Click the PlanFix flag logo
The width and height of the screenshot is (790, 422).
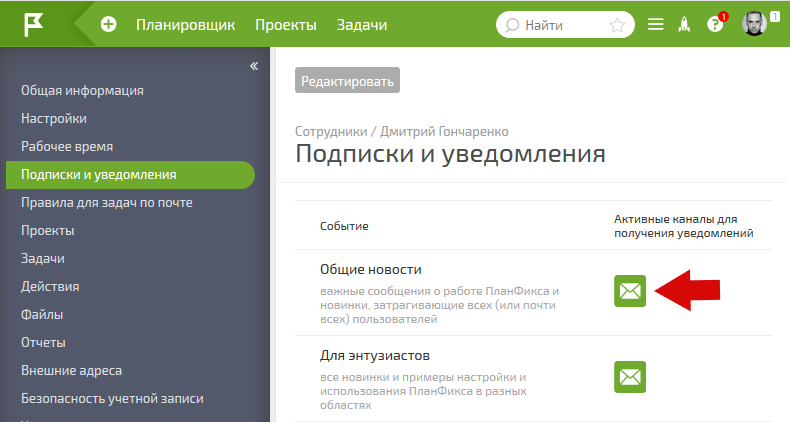click(x=33, y=25)
